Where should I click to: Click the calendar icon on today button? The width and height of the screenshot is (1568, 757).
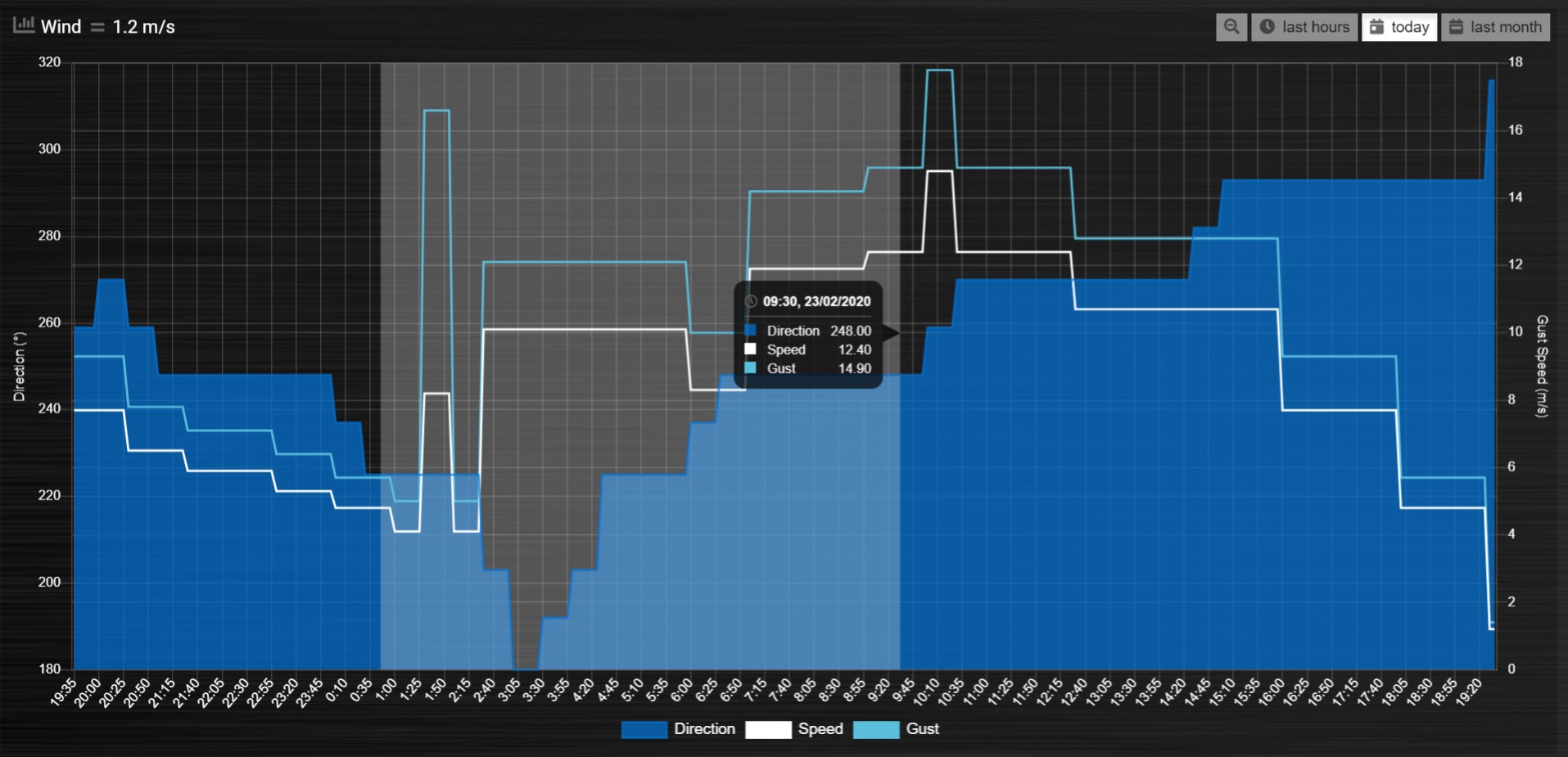[1376, 26]
